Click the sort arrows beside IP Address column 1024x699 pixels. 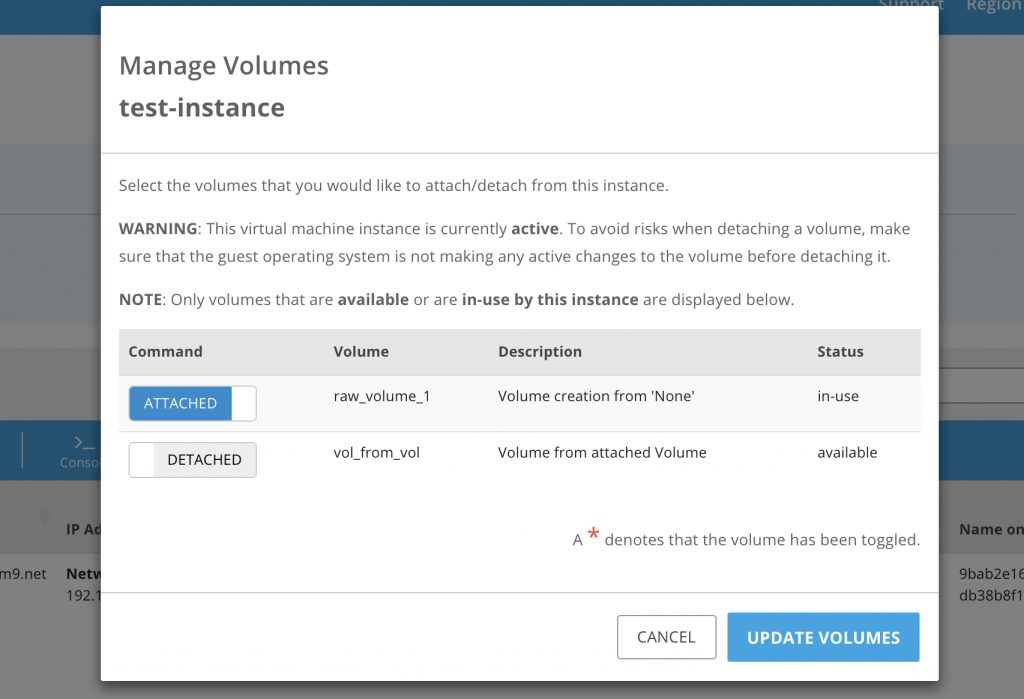tap(44, 518)
